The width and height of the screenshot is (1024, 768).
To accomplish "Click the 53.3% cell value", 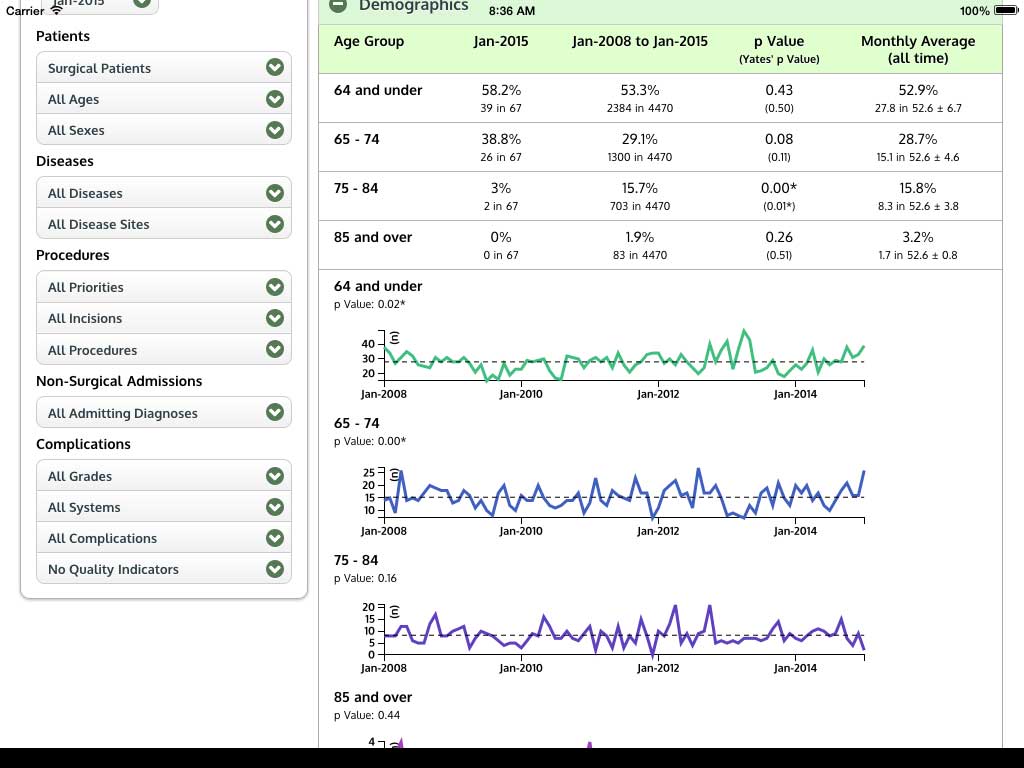I will click(640, 90).
